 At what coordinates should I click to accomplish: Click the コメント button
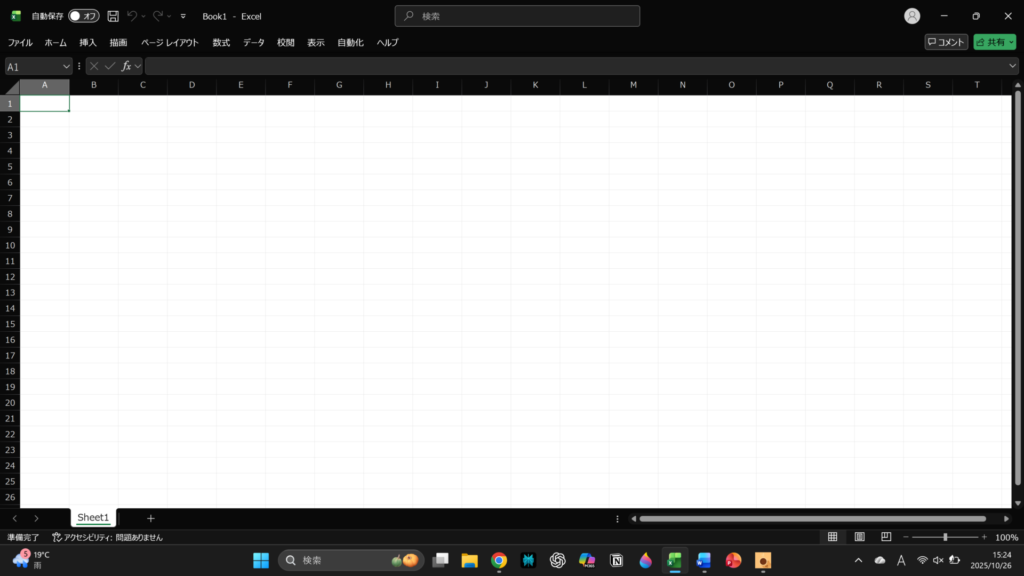pyautogui.click(x=945, y=42)
